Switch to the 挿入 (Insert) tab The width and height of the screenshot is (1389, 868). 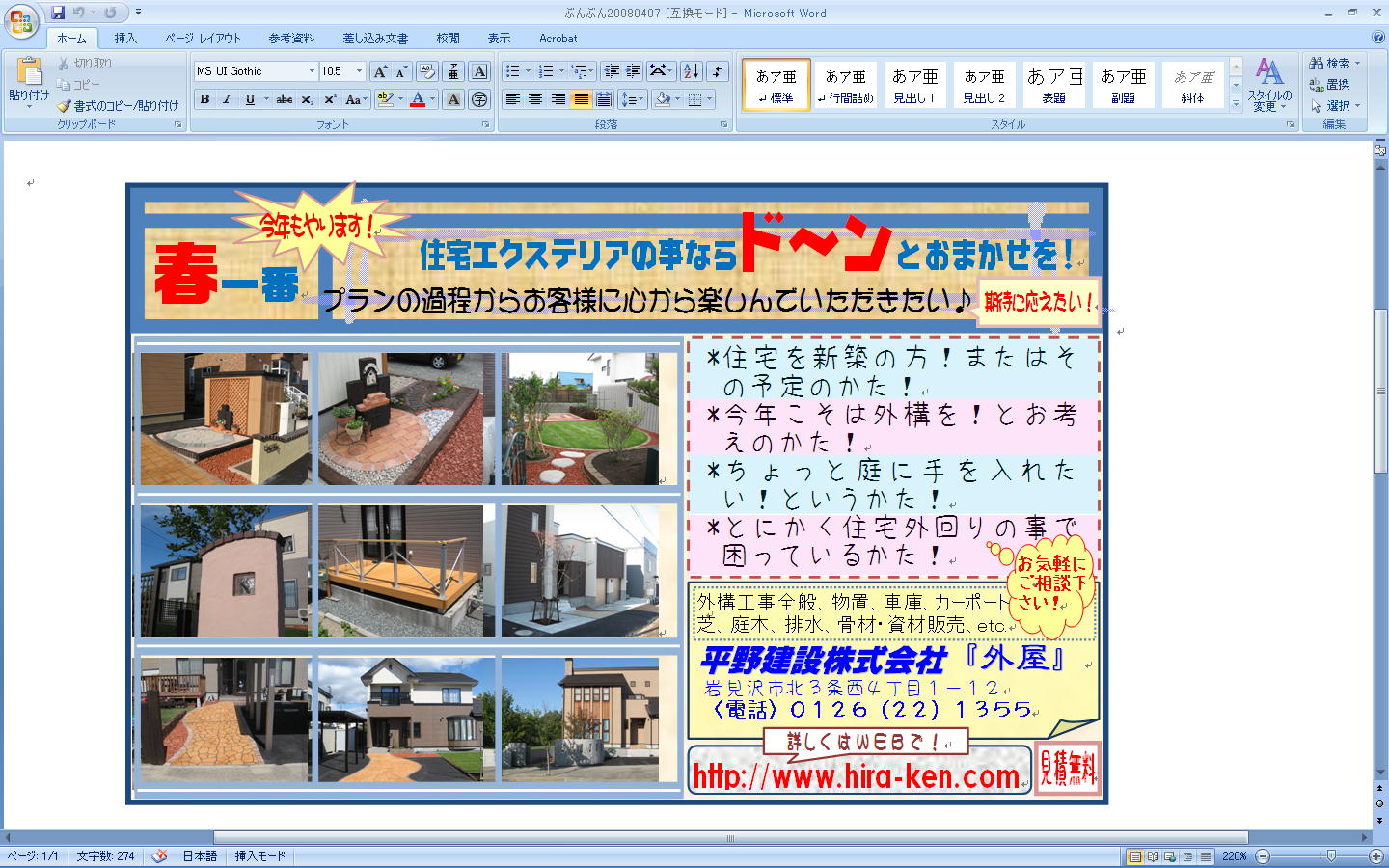coord(125,39)
